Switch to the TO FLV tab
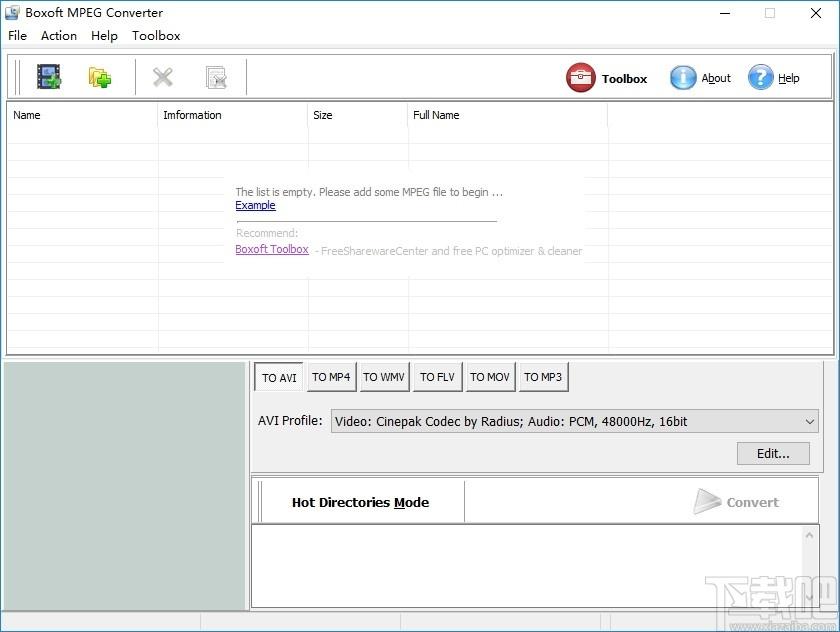The height and width of the screenshot is (632, 840). [437, 377]
